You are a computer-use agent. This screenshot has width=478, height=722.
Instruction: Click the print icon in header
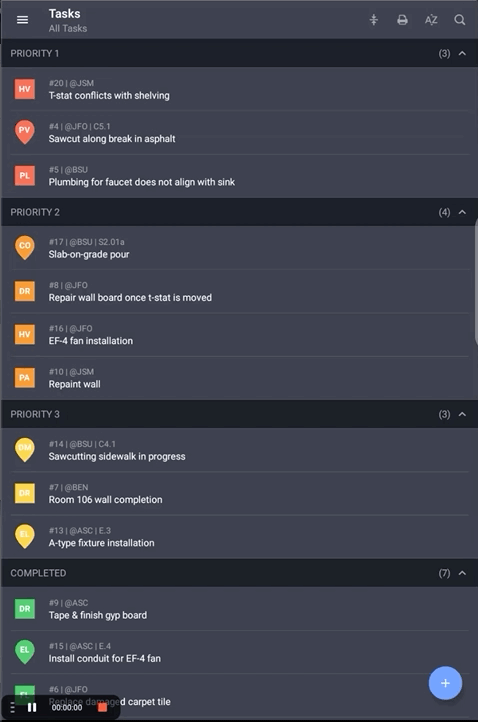point(402,20)
